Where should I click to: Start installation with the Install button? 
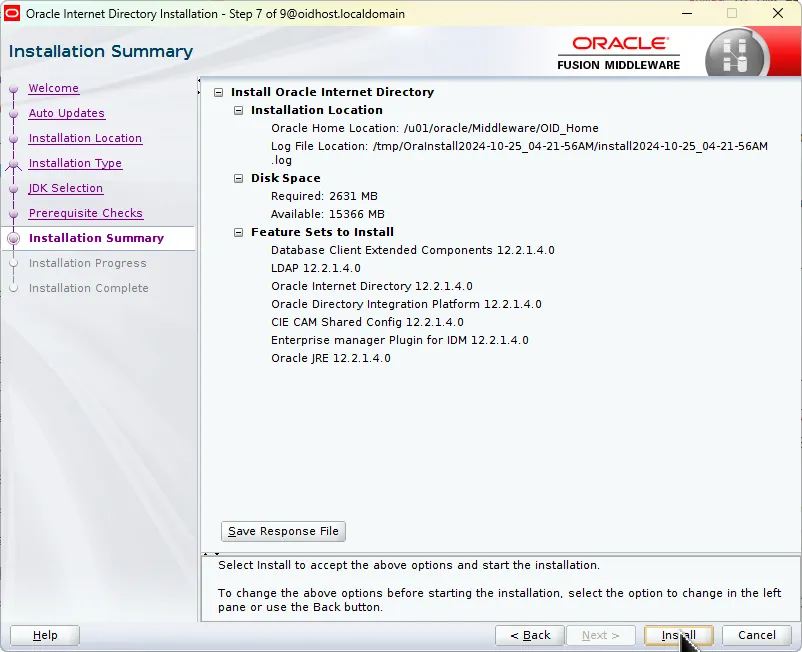tap(679, 635)
